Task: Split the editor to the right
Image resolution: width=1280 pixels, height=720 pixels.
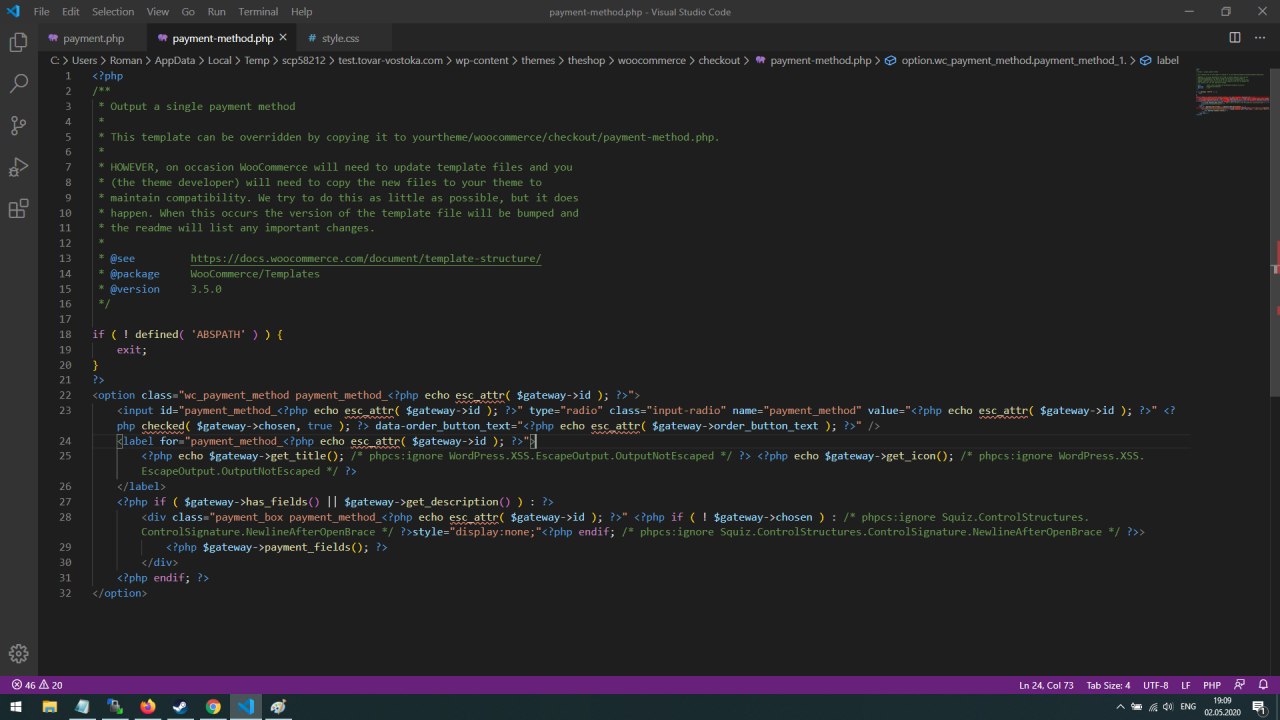Action: 1235,38
